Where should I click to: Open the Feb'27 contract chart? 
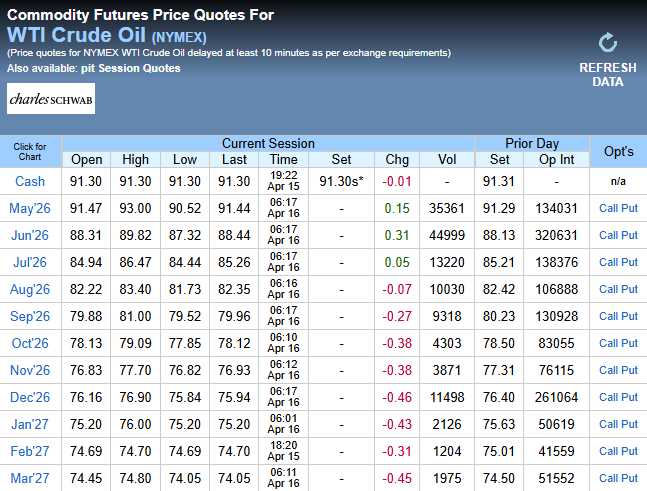[30, 451]
